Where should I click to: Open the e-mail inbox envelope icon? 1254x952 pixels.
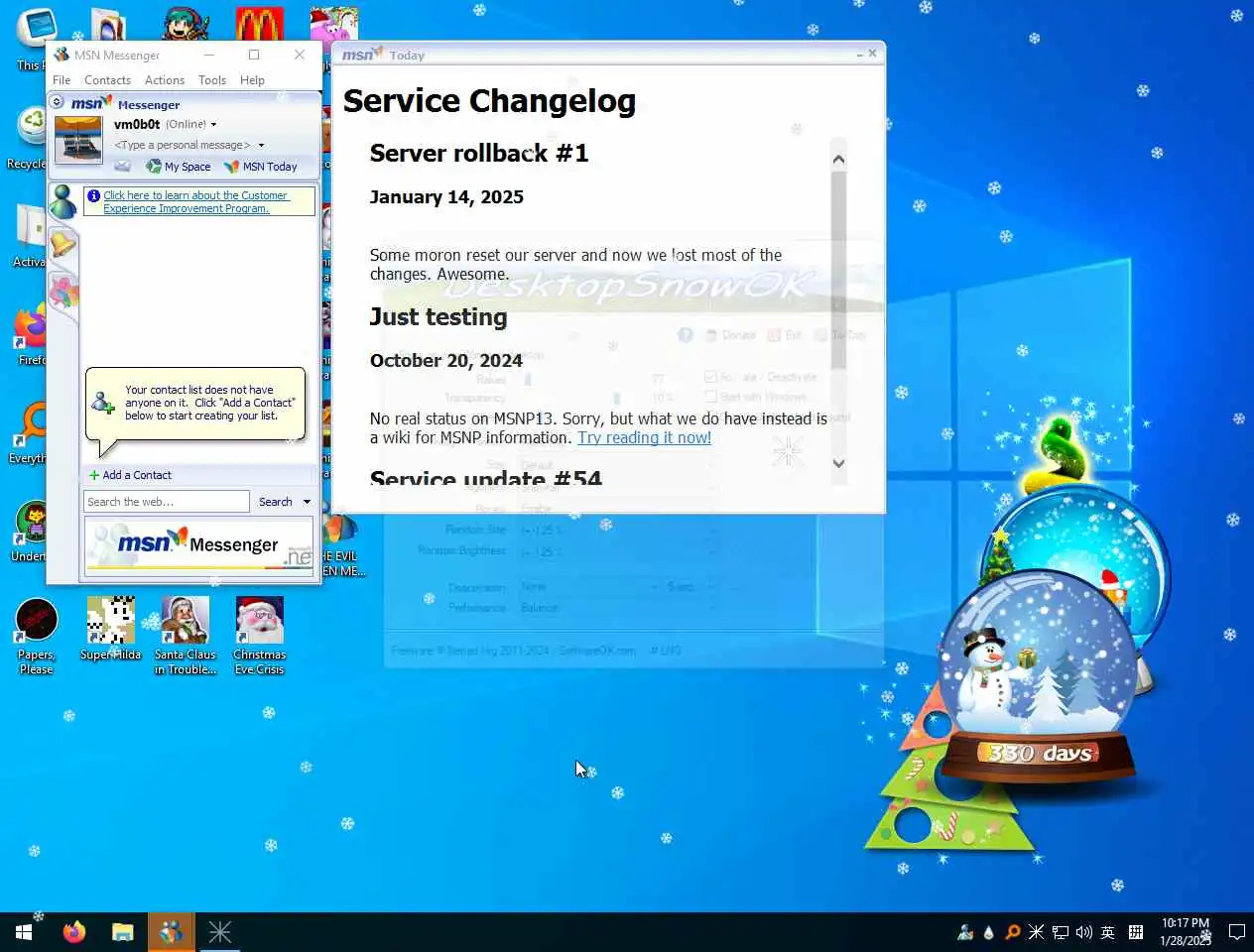point(123,166)
